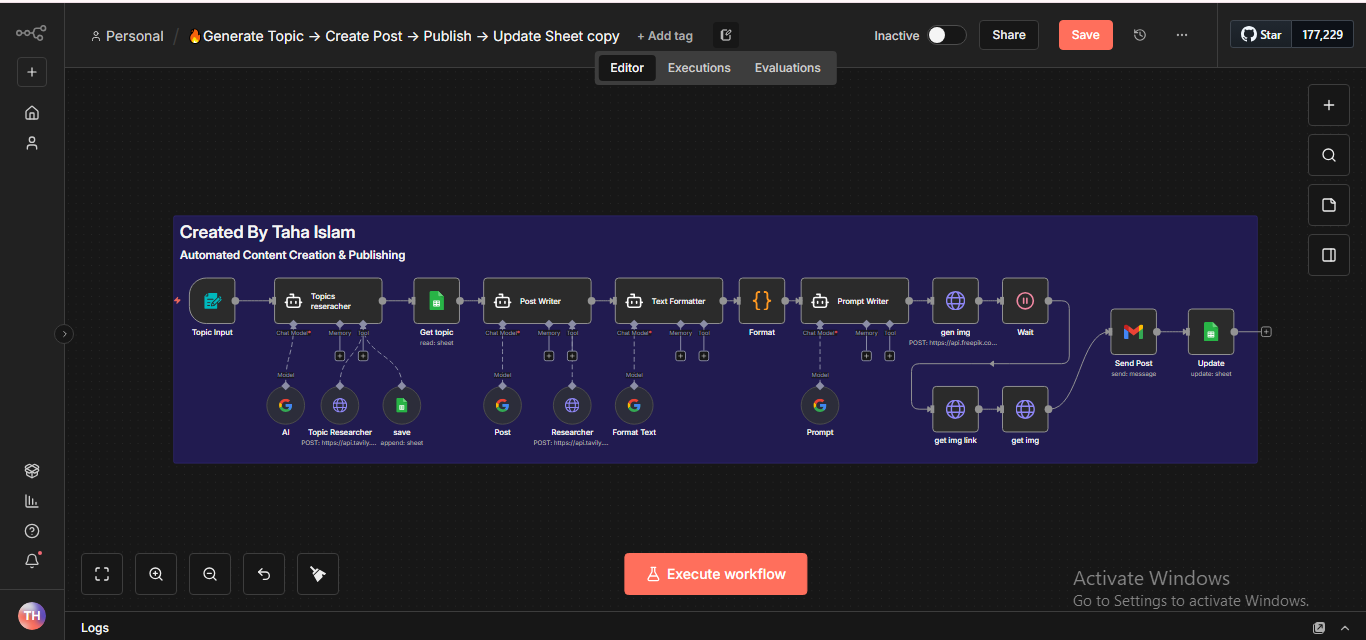Screen dimensions: 1366x640
Task: Open the three-dots workflow options menu
Action: (1182, 35)
